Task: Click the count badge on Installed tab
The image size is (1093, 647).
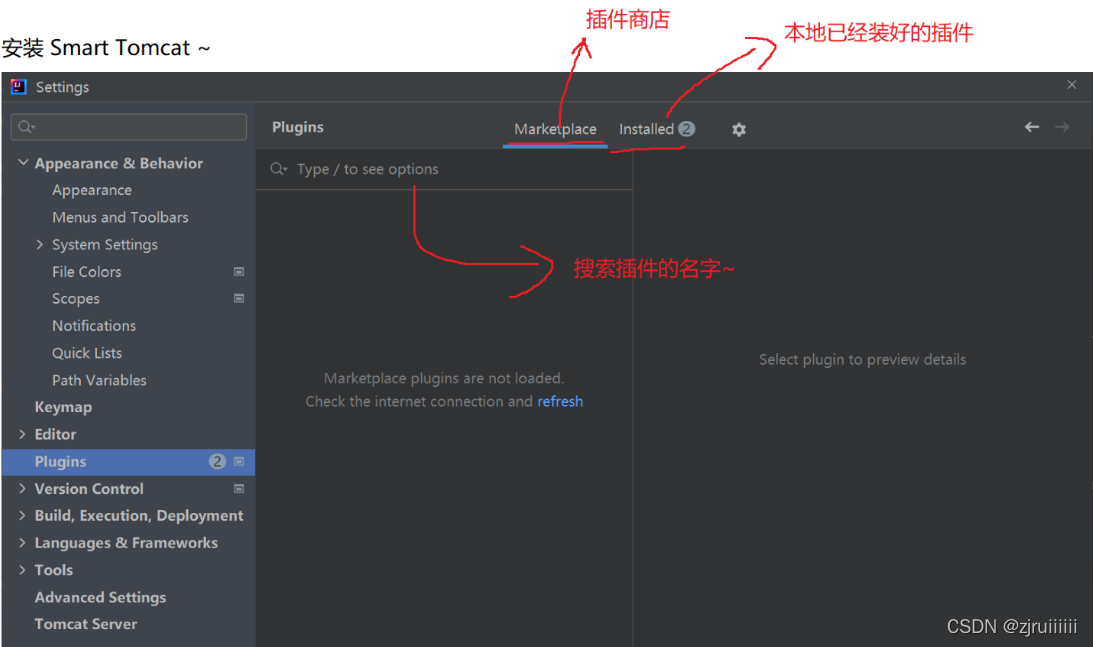Action: 687,129
